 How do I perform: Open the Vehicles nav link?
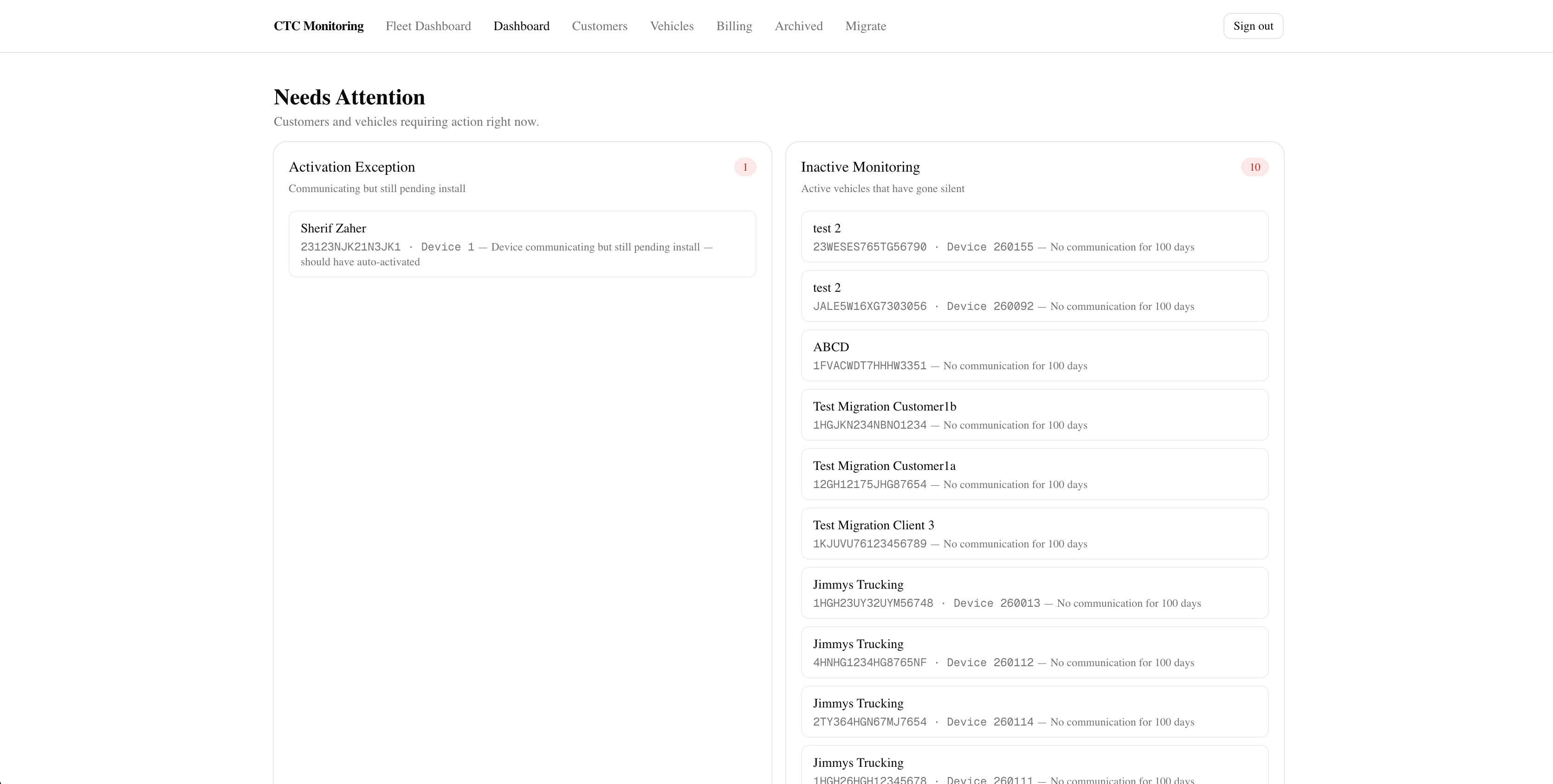pos(672,26)
